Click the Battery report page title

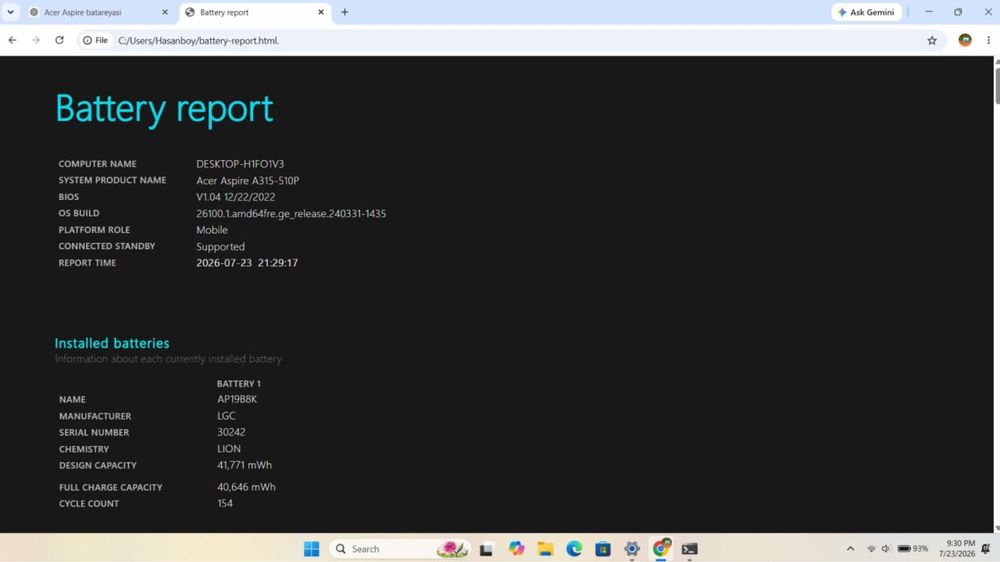[164, 108]
